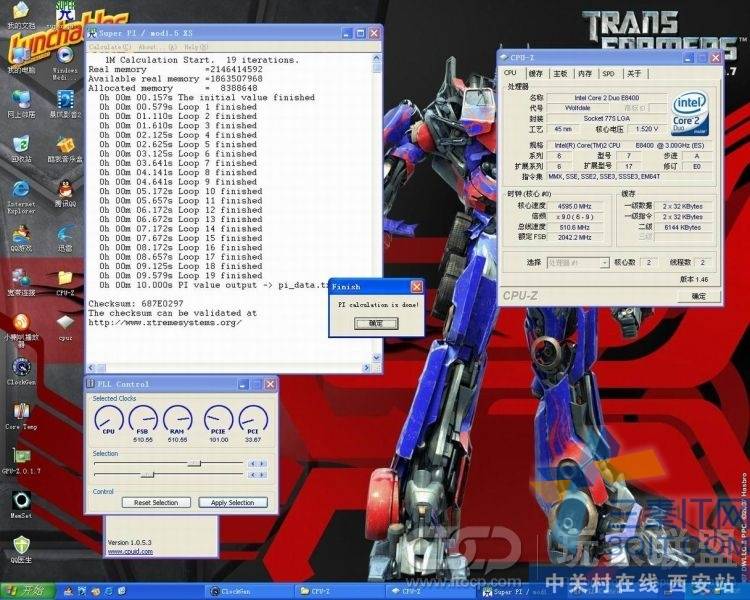Confirm the Finish dialog with 确定
Screen dimensions: 750x600
click(376, 323)
